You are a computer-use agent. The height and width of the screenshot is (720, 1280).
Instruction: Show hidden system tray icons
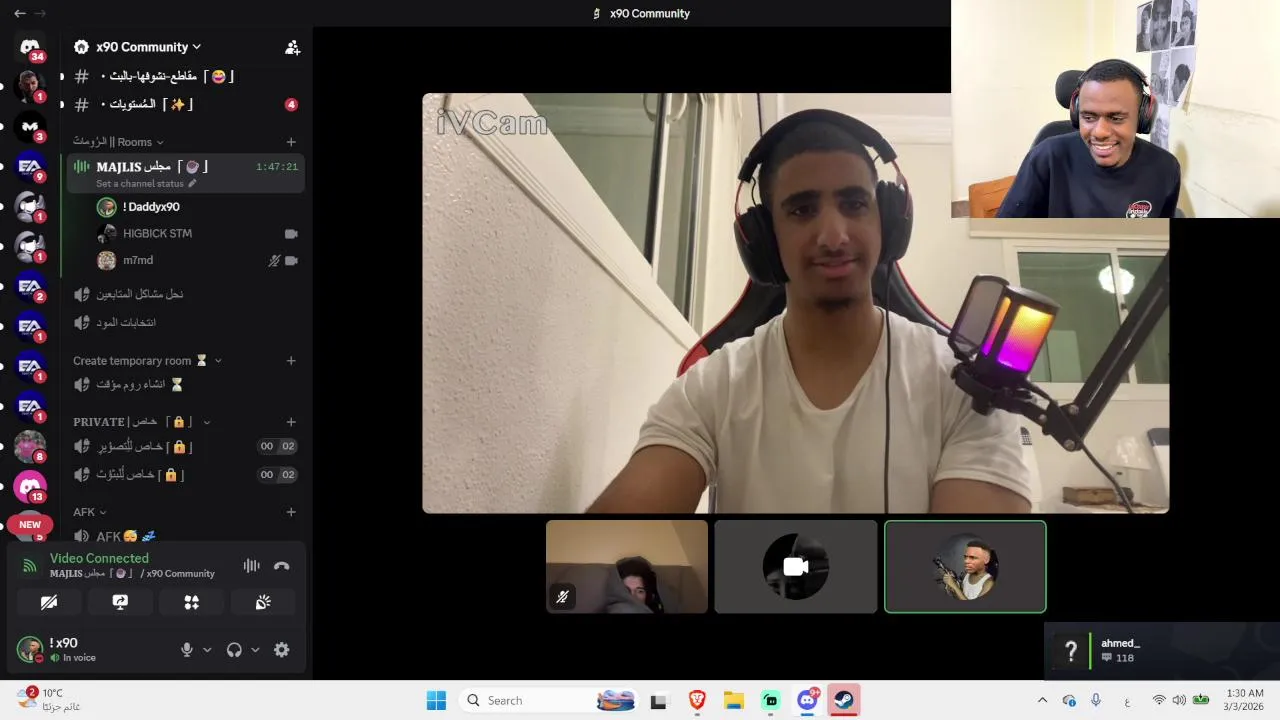(1042, 700)
